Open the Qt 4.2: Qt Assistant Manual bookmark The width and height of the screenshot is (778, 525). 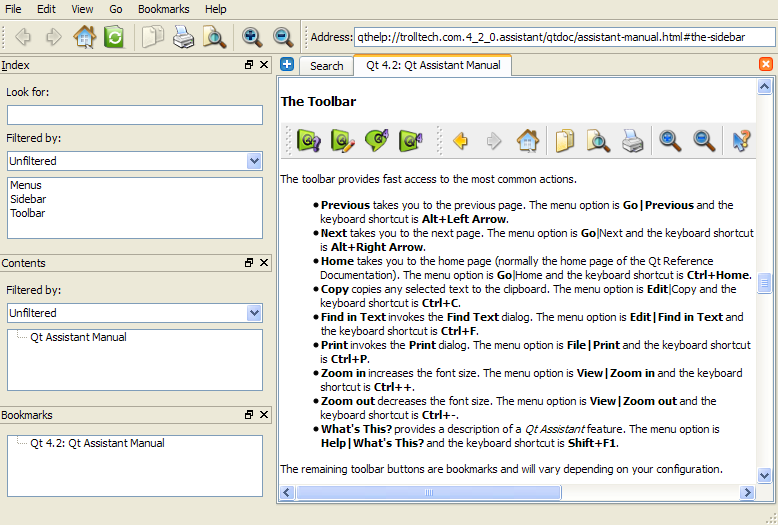click(x=97, y=443)
